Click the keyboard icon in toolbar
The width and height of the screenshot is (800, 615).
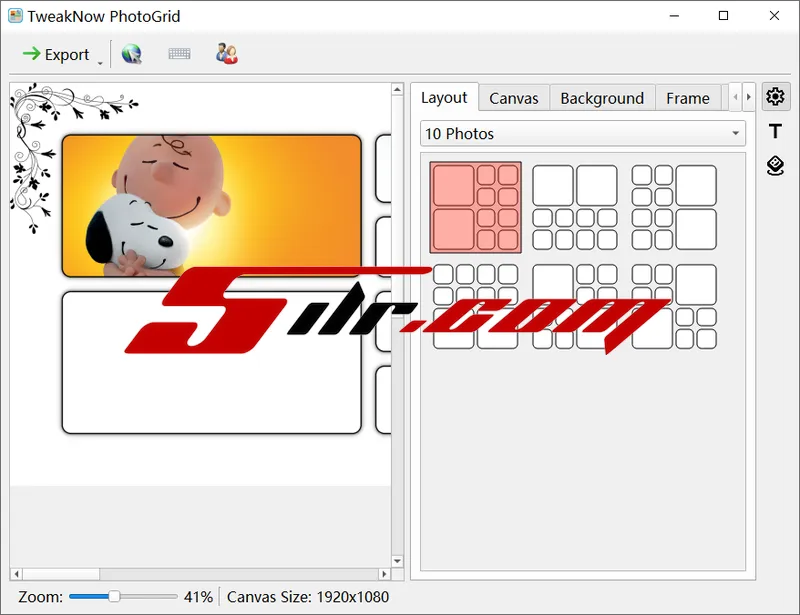(179, 54)
